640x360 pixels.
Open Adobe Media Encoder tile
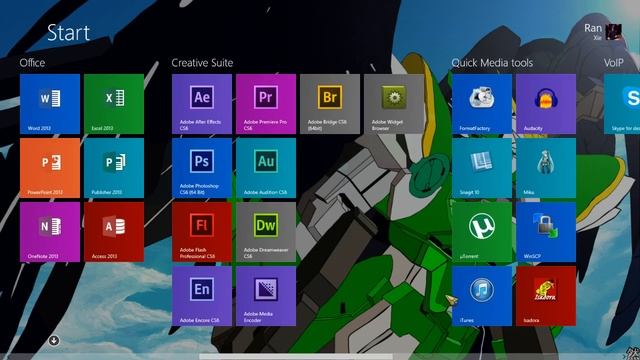pyautogui.click(x=266, y=296)
